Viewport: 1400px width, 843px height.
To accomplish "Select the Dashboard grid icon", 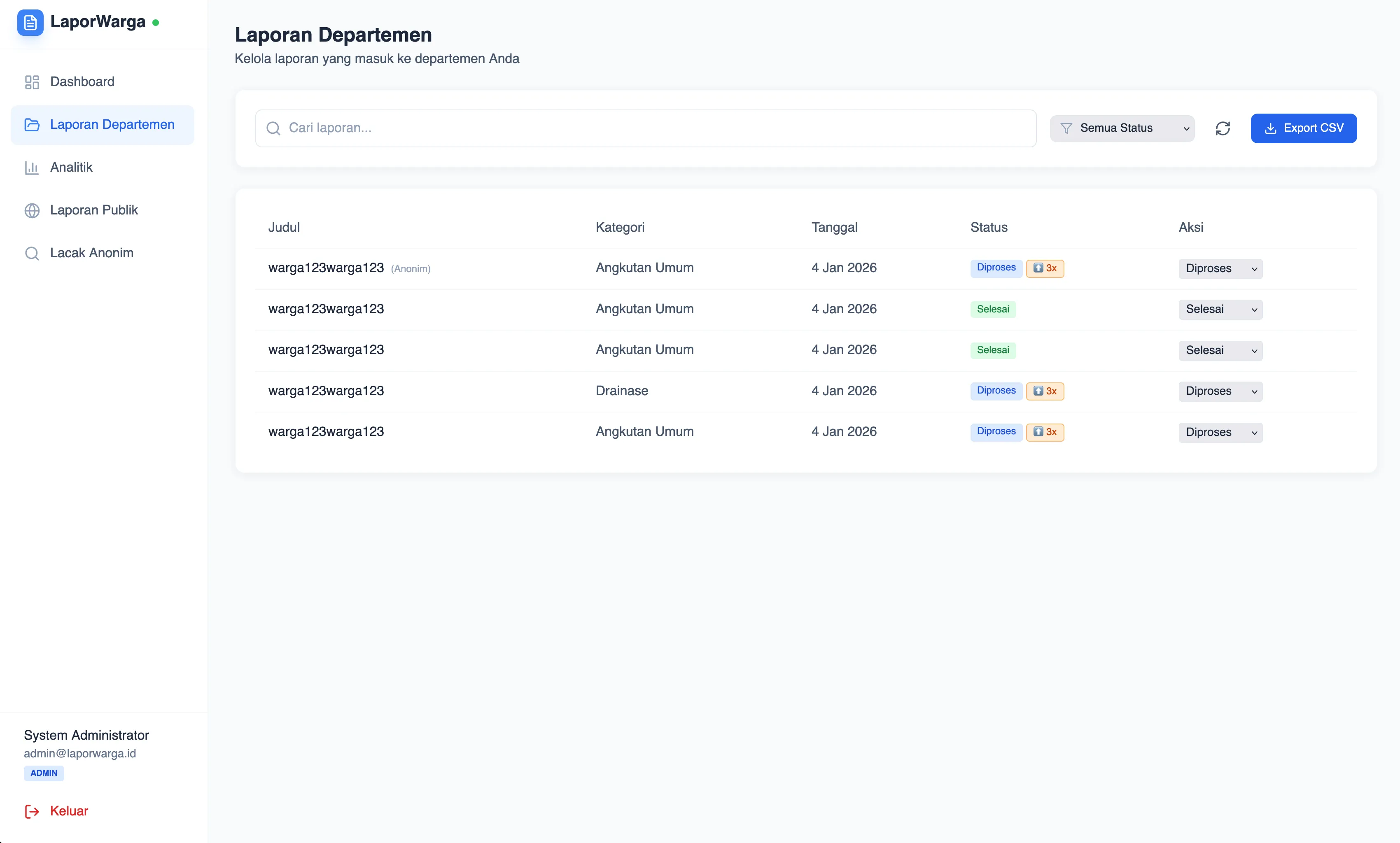I will click(31, 82).
